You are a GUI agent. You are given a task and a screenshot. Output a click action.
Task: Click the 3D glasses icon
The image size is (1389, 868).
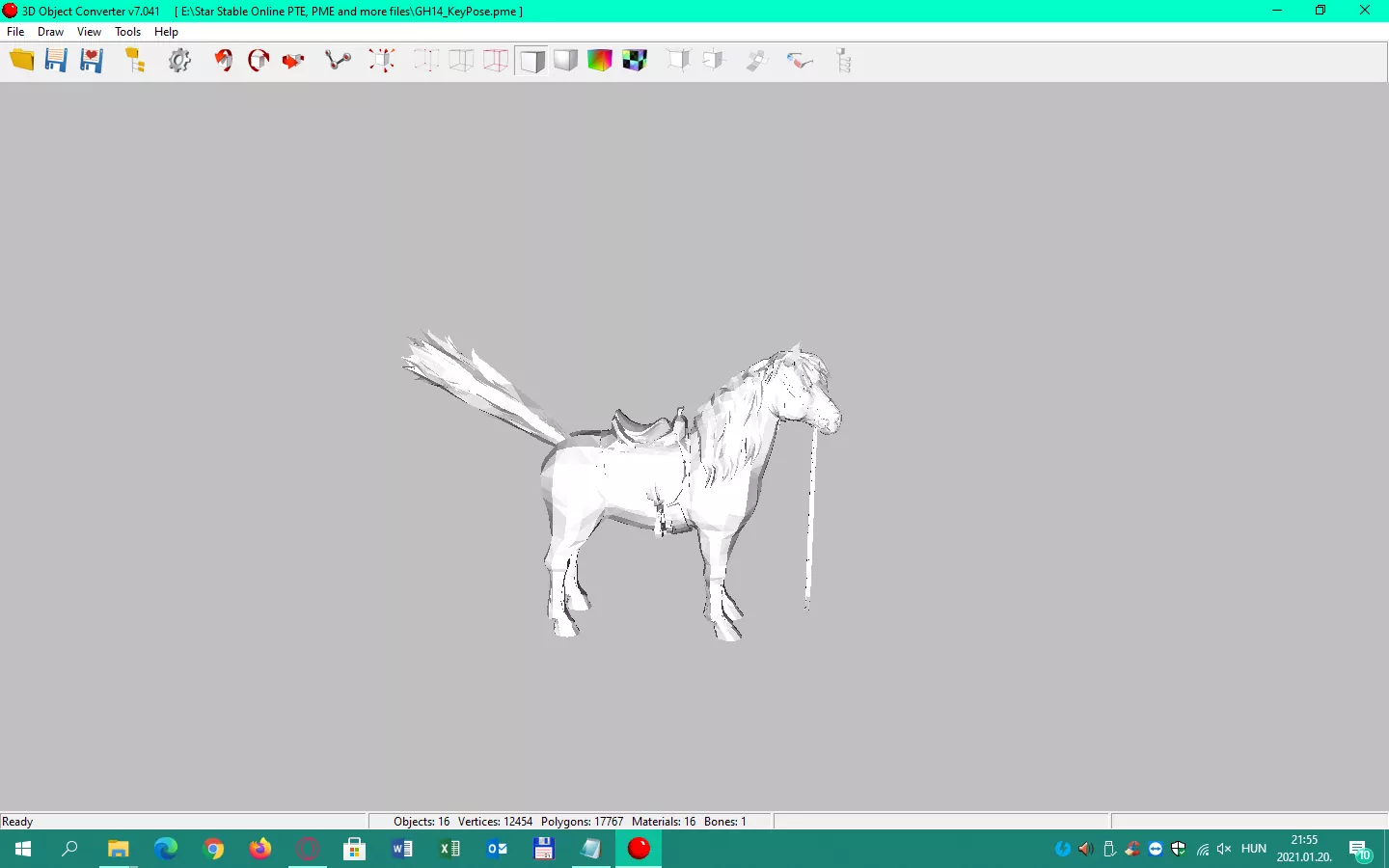click(800, 61)
